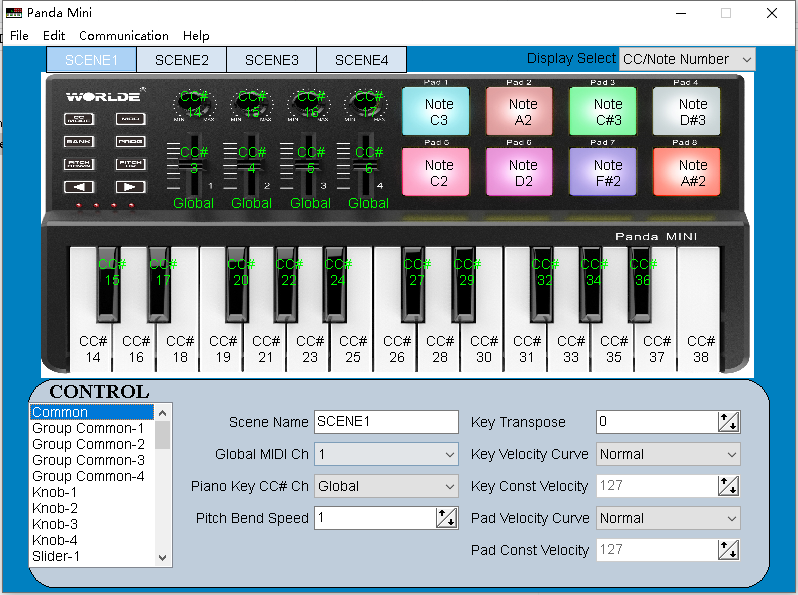Click the right arrow button on the controller

pos(130,187)
